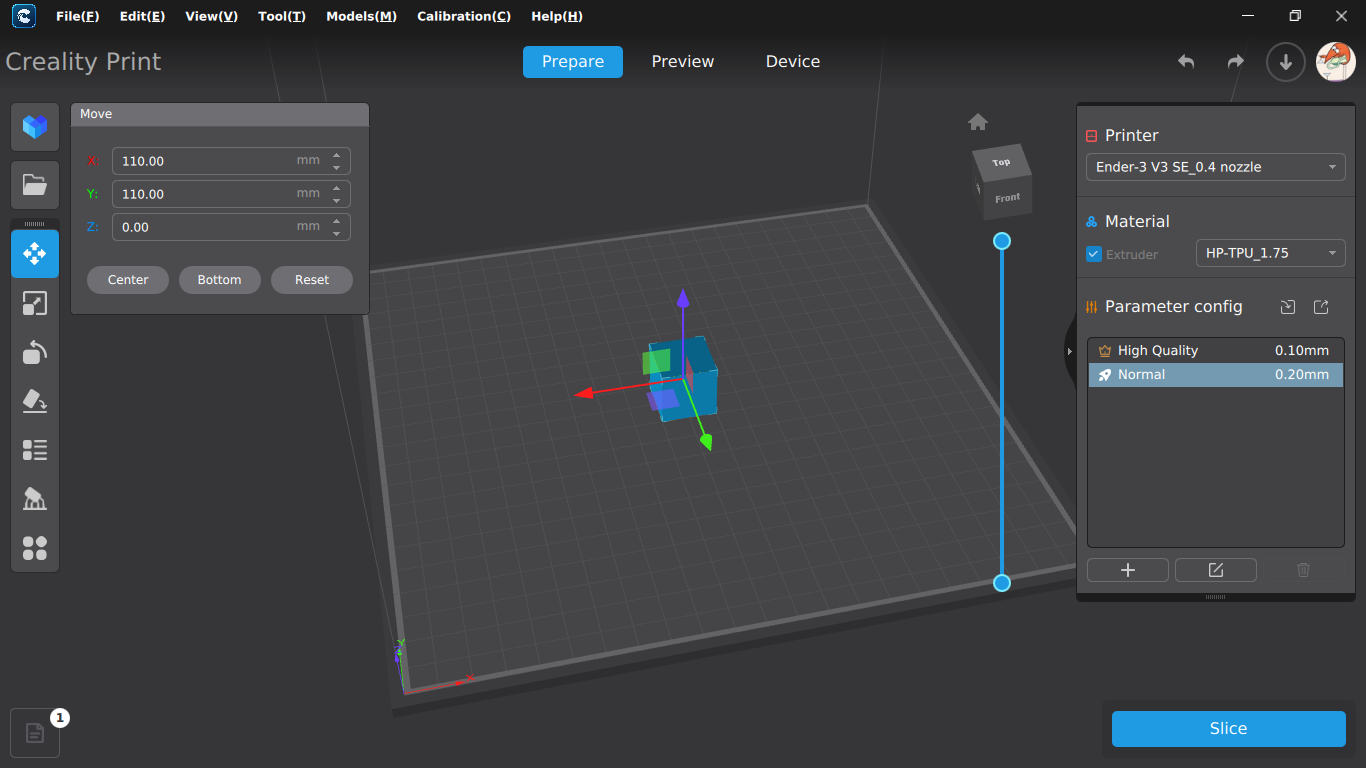
Task: Increase the Z position value
Action: tap(337, 221)
